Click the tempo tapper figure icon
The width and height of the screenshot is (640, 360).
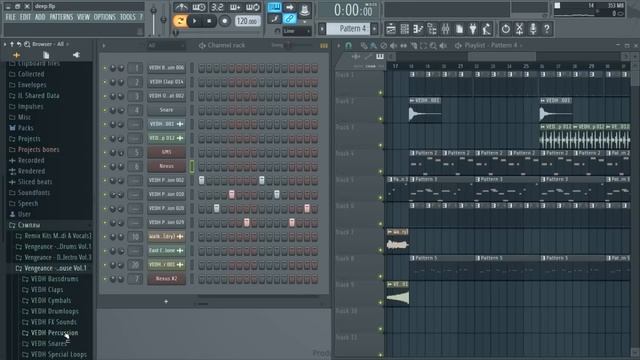coord(487,29)
